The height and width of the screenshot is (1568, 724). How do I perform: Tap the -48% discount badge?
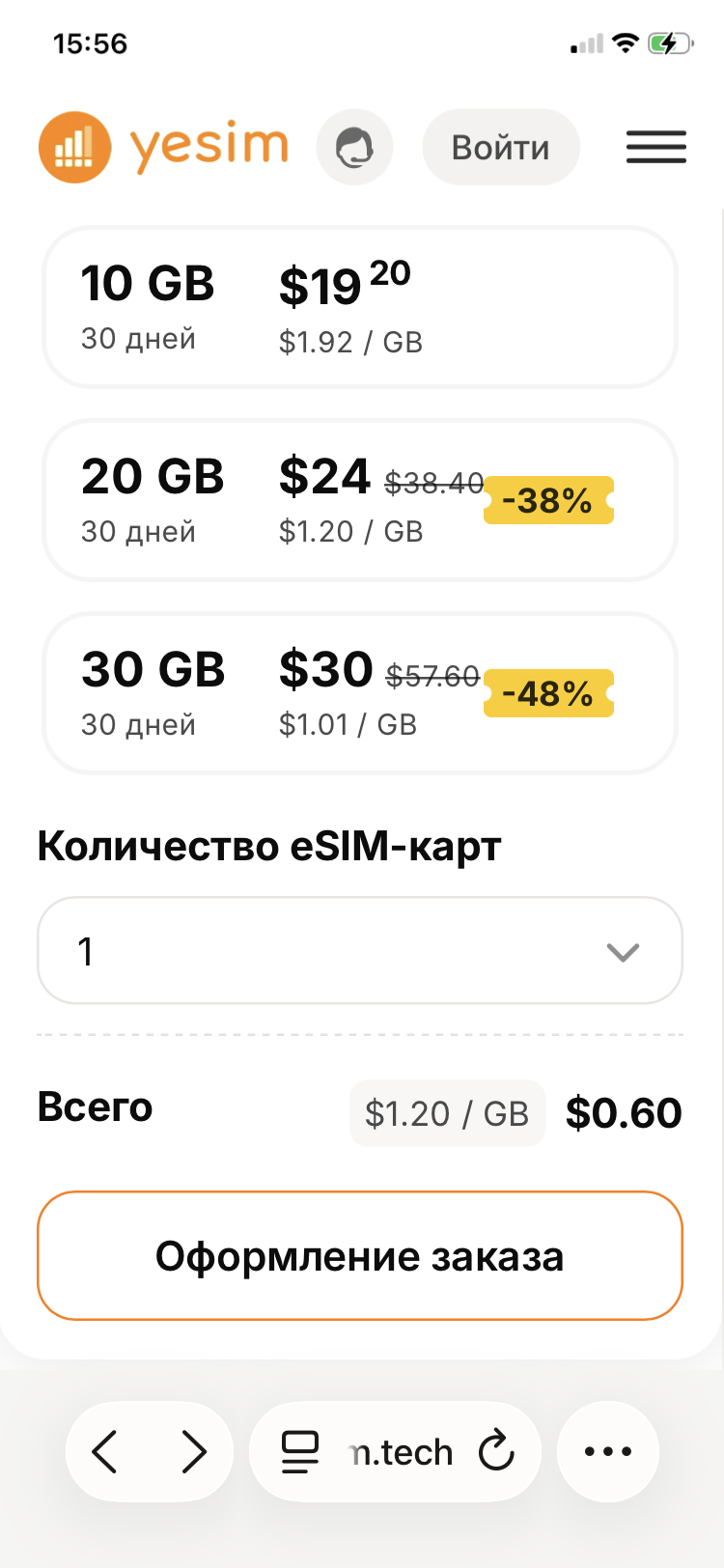tap(548, 693)
